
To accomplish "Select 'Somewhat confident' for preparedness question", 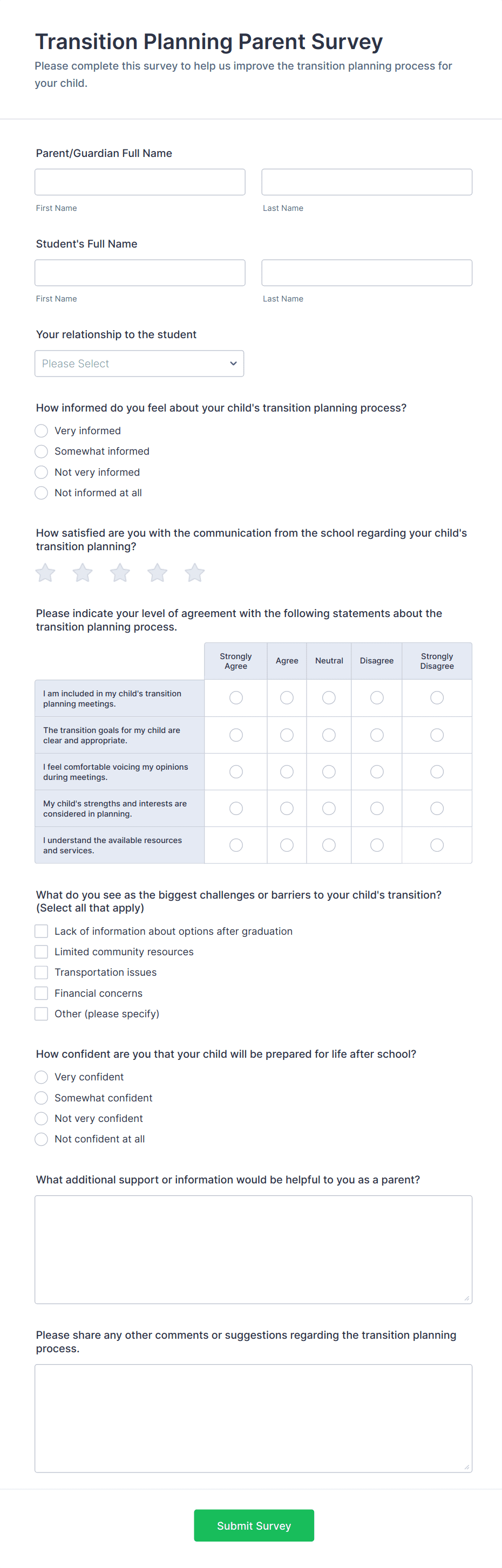I will 41,1098.
